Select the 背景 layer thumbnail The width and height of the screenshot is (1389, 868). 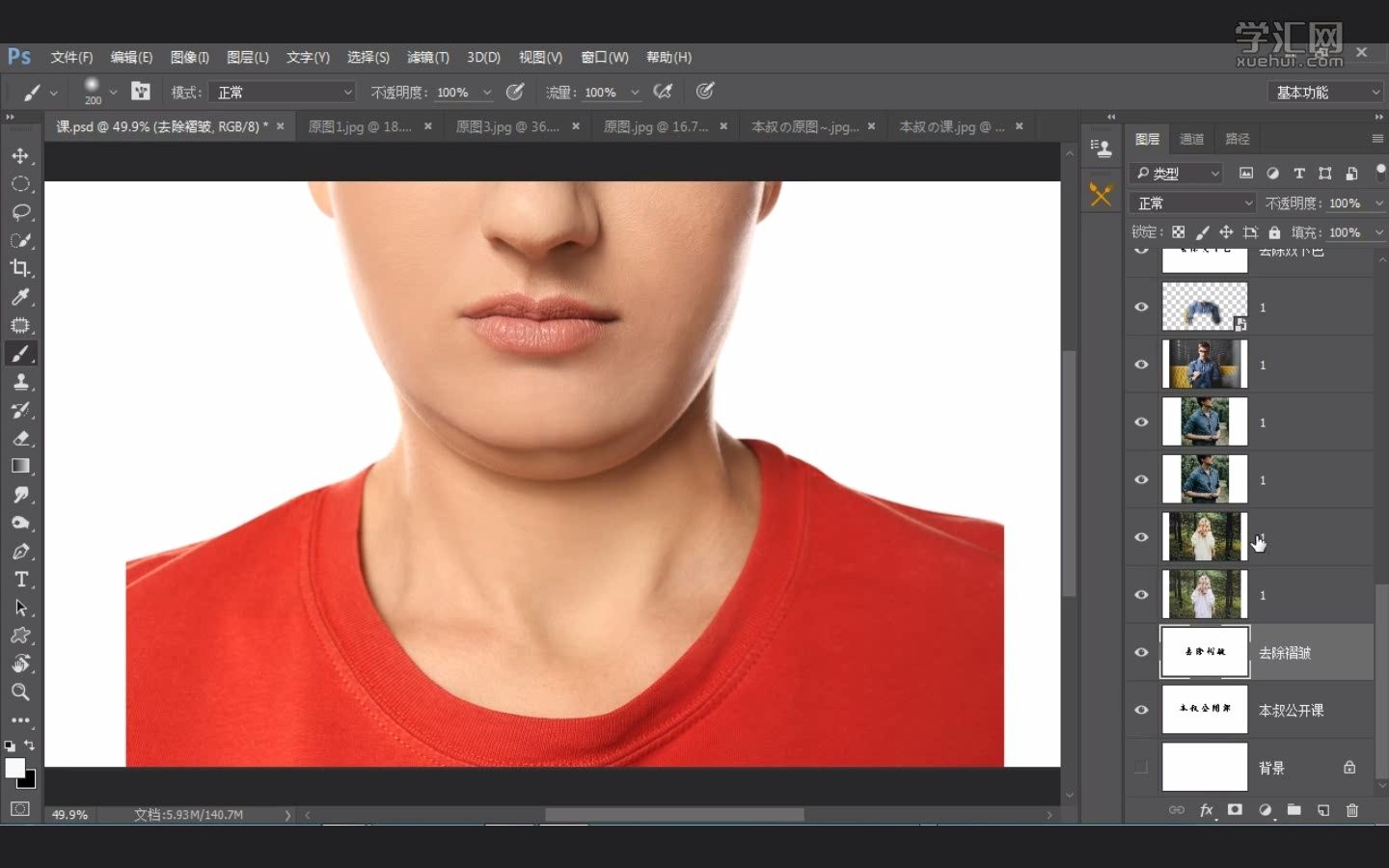coord(1205,768)
